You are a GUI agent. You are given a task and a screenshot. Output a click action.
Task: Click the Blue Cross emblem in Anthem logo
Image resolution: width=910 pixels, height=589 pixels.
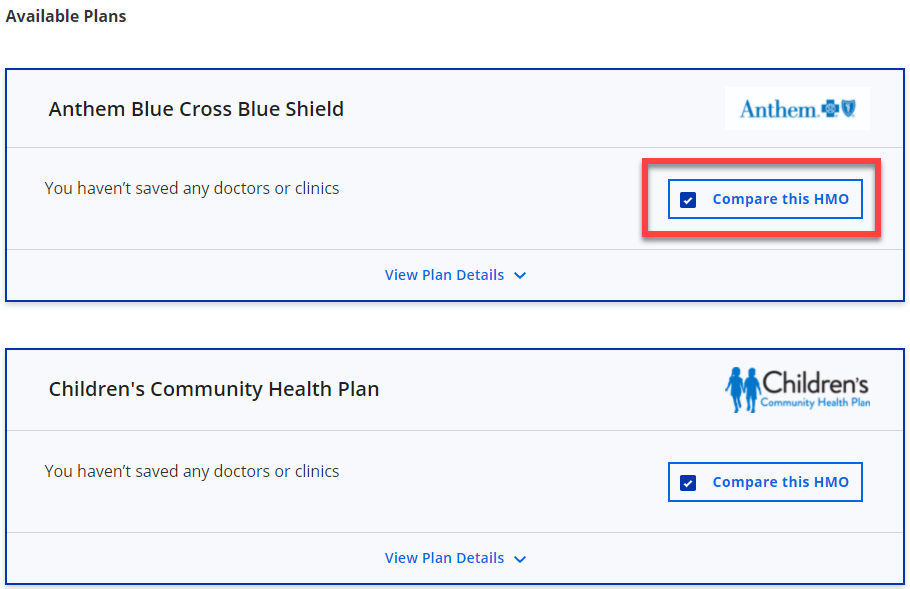click(x=830, y=108)
